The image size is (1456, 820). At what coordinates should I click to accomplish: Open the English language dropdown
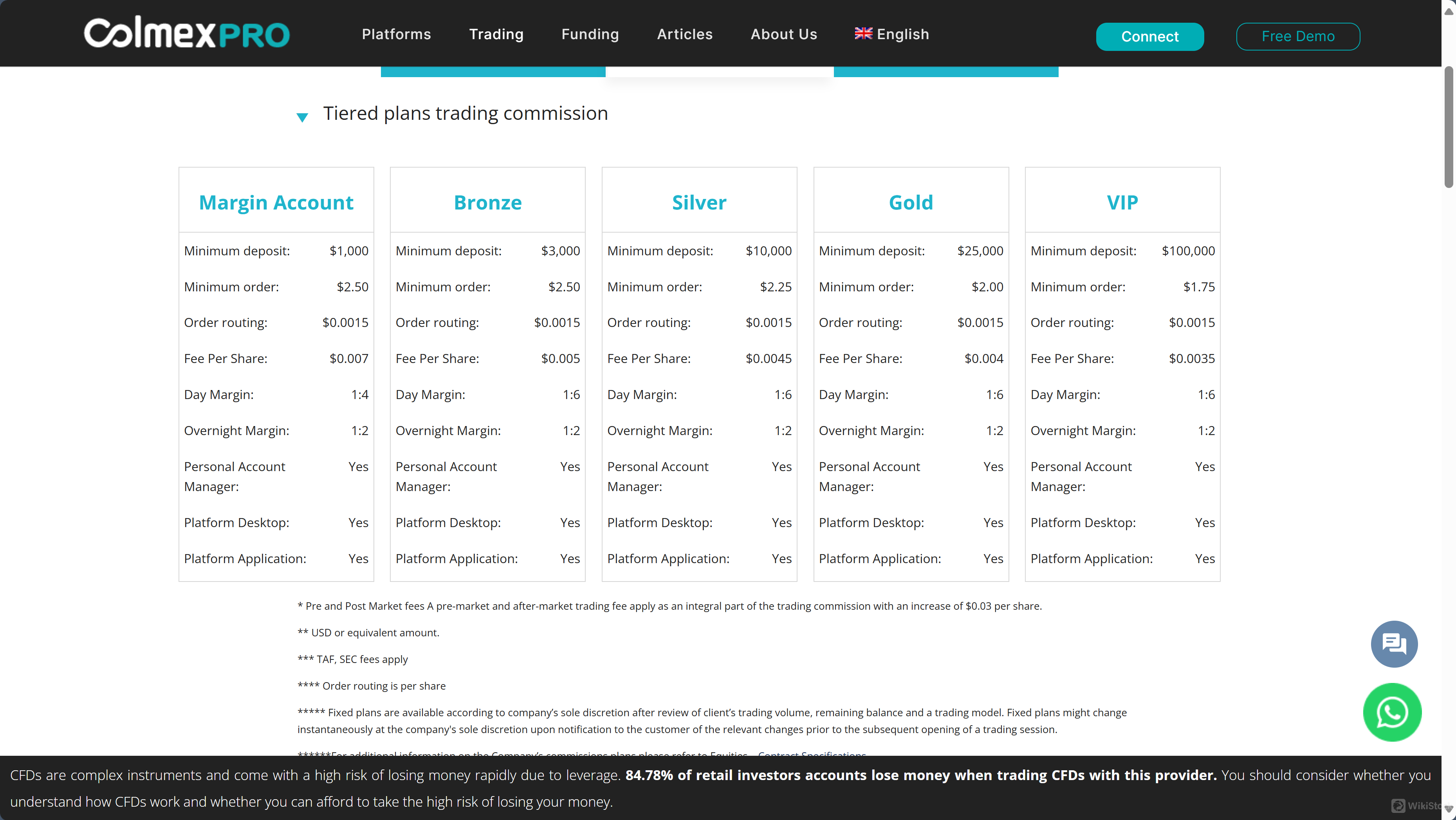902,34
